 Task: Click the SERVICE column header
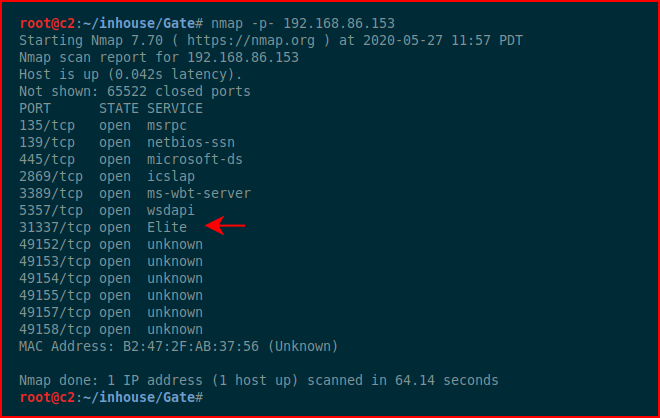point(175,109)
